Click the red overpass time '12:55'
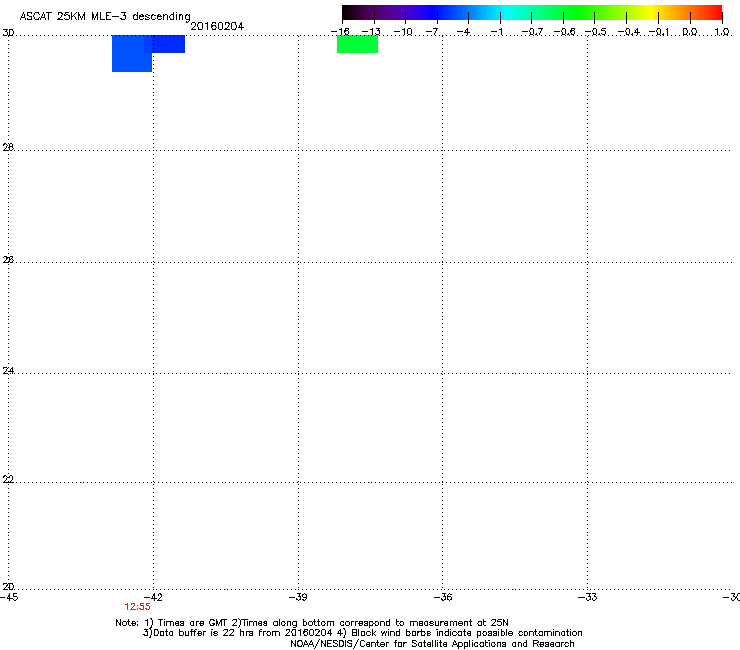The height and width of the screenshot is (650, 740). (x=137, y=607)
